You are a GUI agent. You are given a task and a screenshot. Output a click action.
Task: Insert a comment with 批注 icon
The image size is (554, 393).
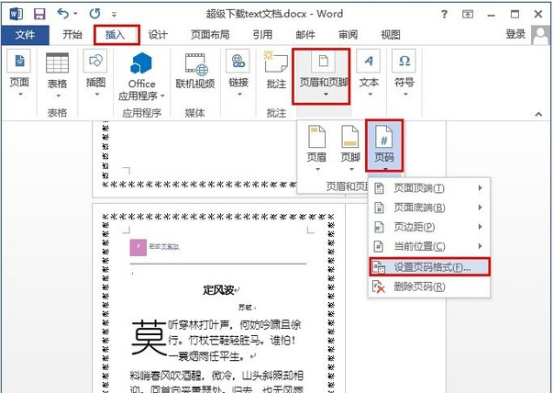tap(276, 70)
